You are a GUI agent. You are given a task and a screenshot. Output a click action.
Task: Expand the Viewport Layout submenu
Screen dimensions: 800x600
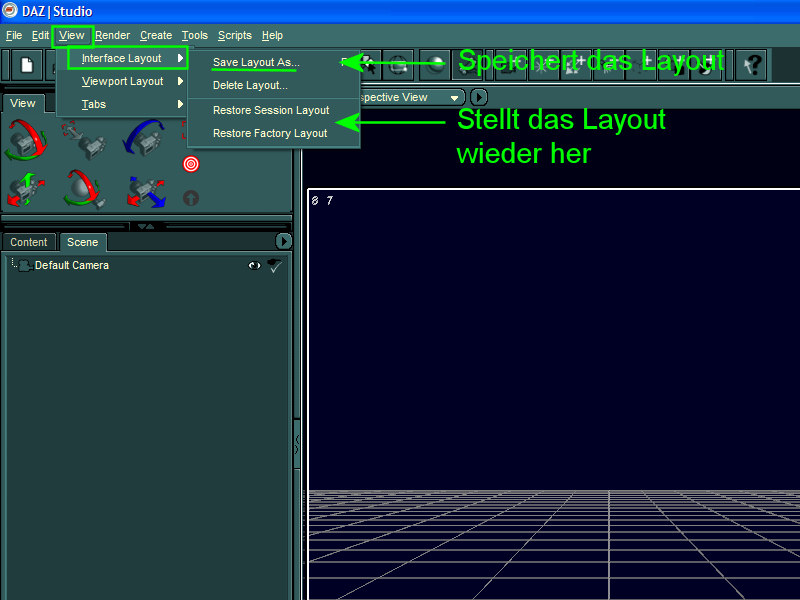(123, 81)
